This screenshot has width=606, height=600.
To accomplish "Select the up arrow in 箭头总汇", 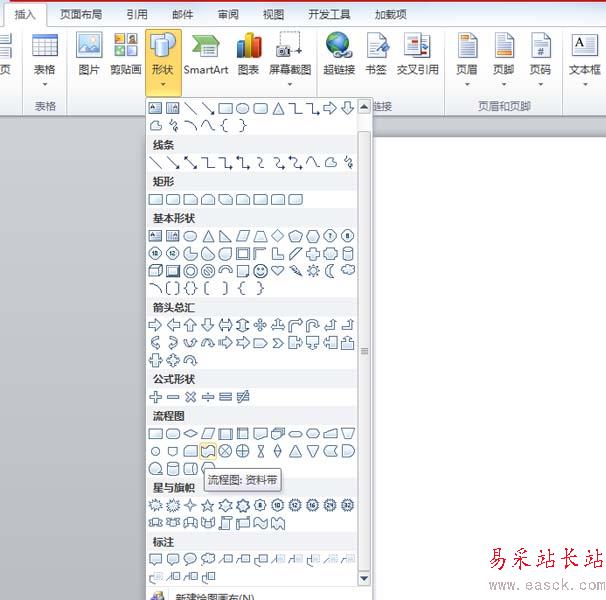I will 190,325.
